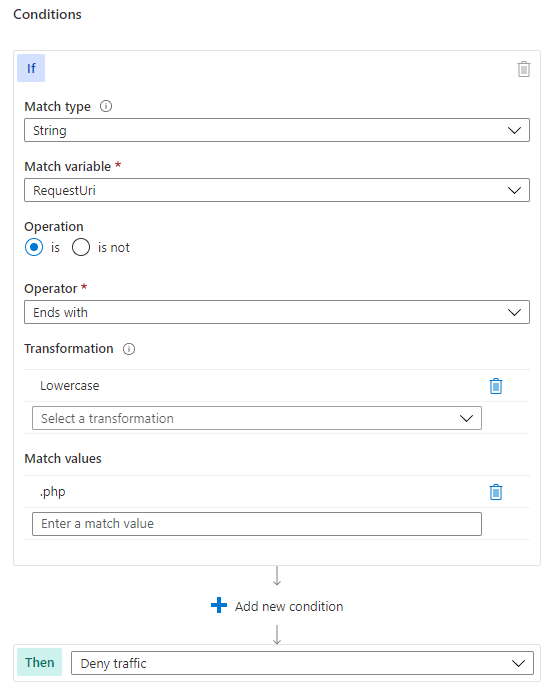Expand the Operator Ends with dropdown
552x695 pixels.
pos(277,312)
